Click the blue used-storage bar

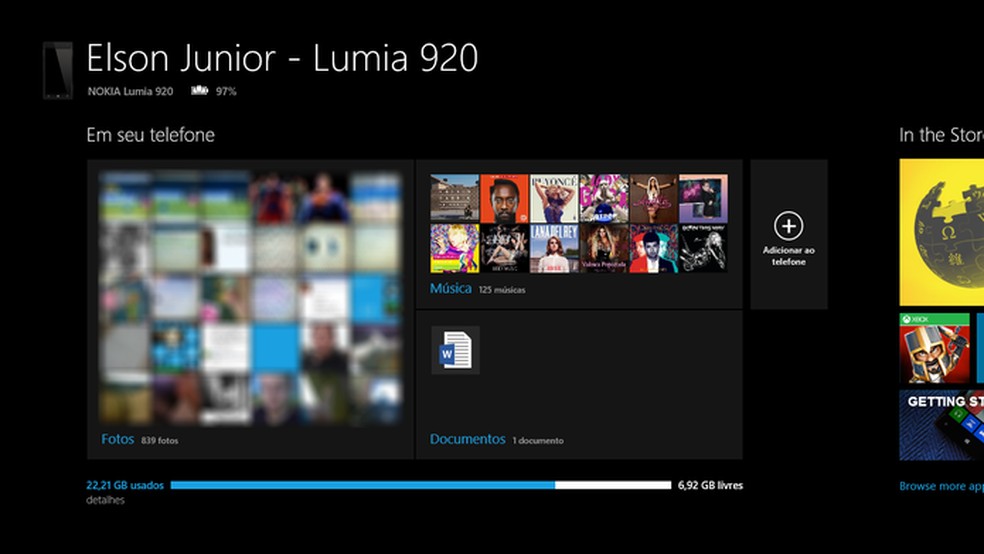(363, 485)
